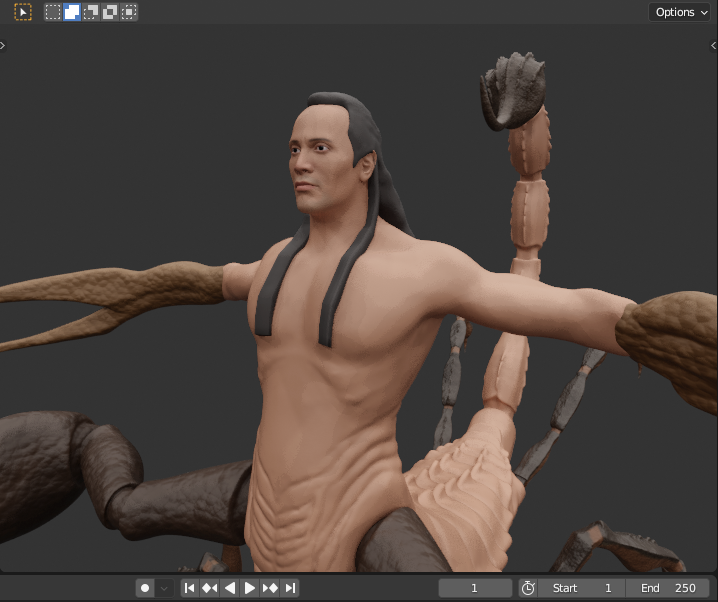This screenshot has width=718, height=602.
Task: Toggle auto keying record button
Action: click(x=145, y=588)
